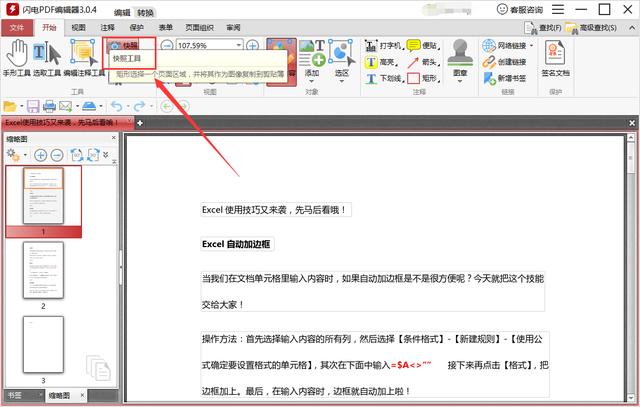Click the Email envelope icon
This screenshot has width=640, height=407.
click(65, 107)
